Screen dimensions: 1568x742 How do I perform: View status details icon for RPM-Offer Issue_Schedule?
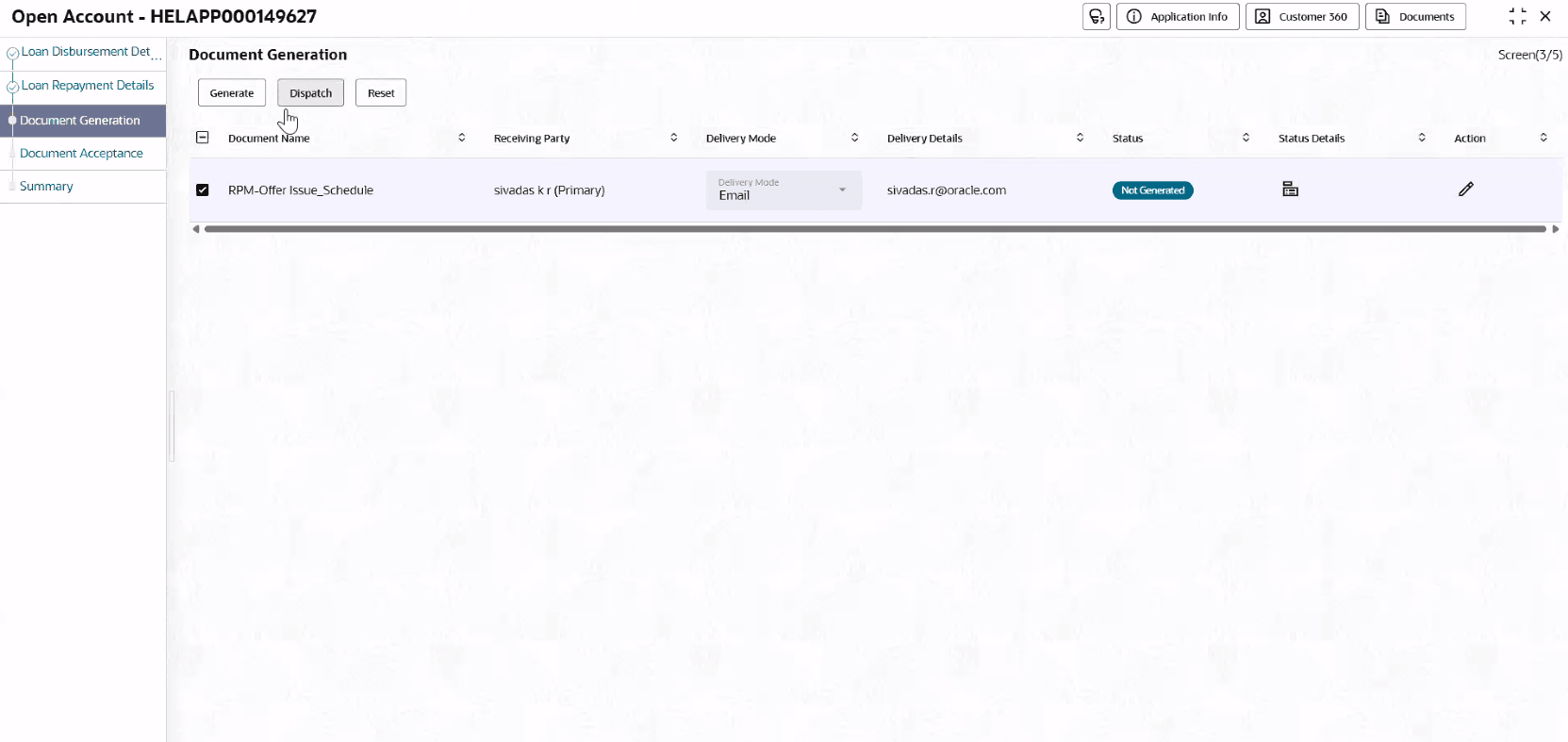pyautogui.click(x=1290, y=190)
